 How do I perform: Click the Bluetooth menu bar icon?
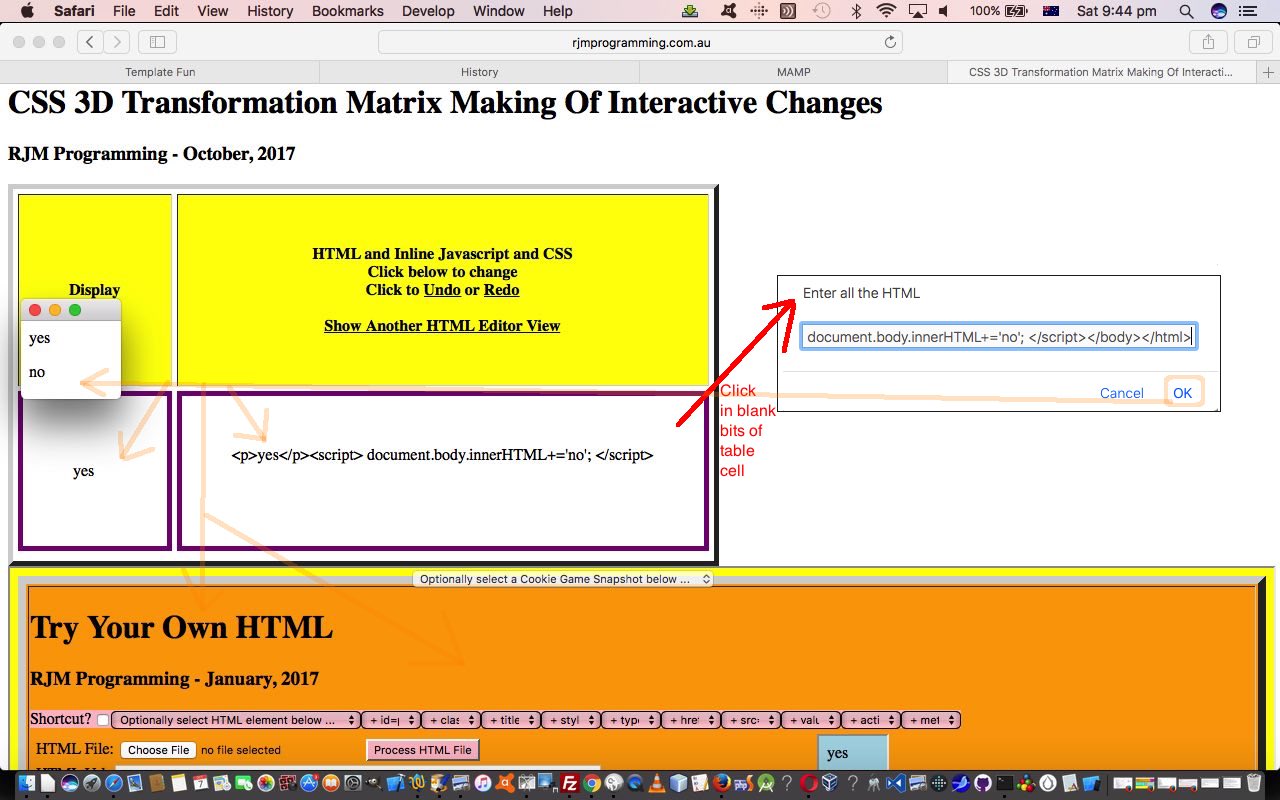(x=855, y=11)
